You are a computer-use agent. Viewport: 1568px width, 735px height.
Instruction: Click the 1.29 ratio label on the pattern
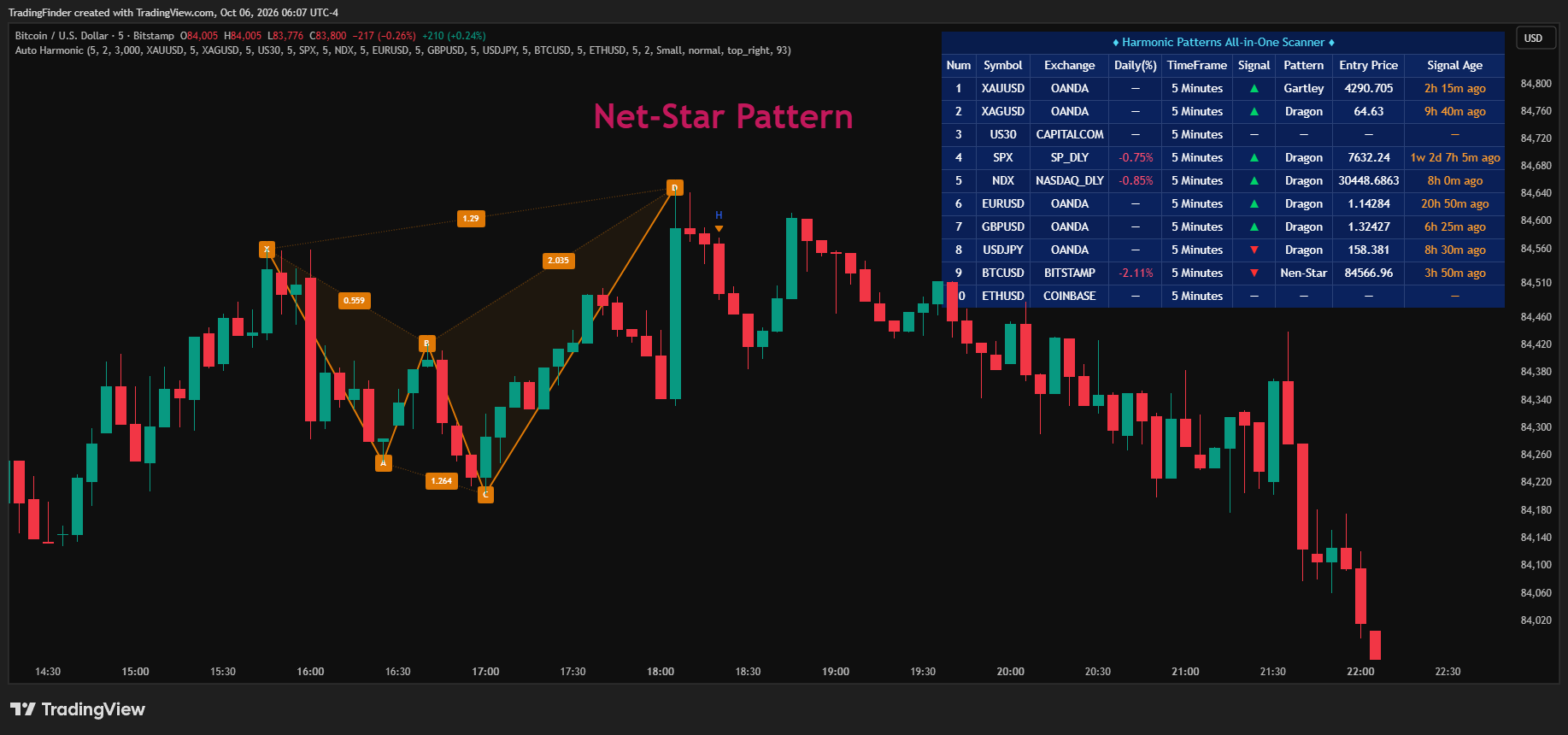[471, 219]
